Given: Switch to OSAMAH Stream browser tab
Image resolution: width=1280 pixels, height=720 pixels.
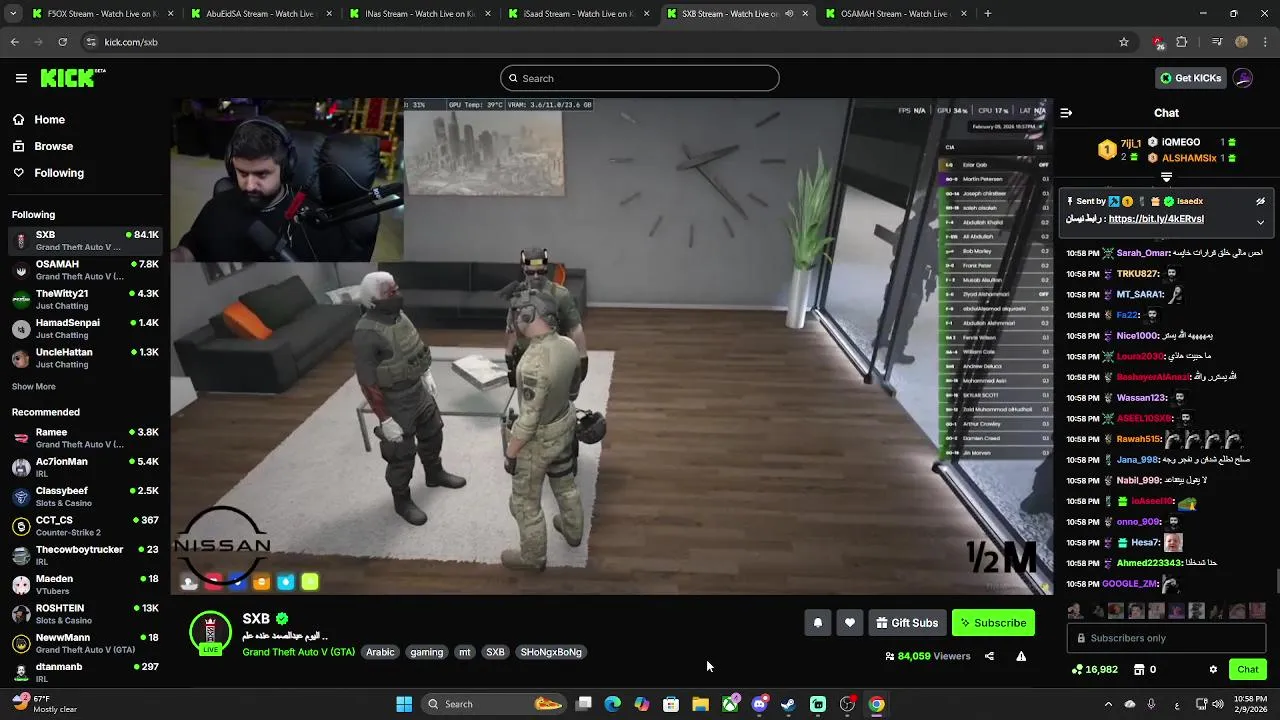Looking at the screenshot, I should point(895,14).
